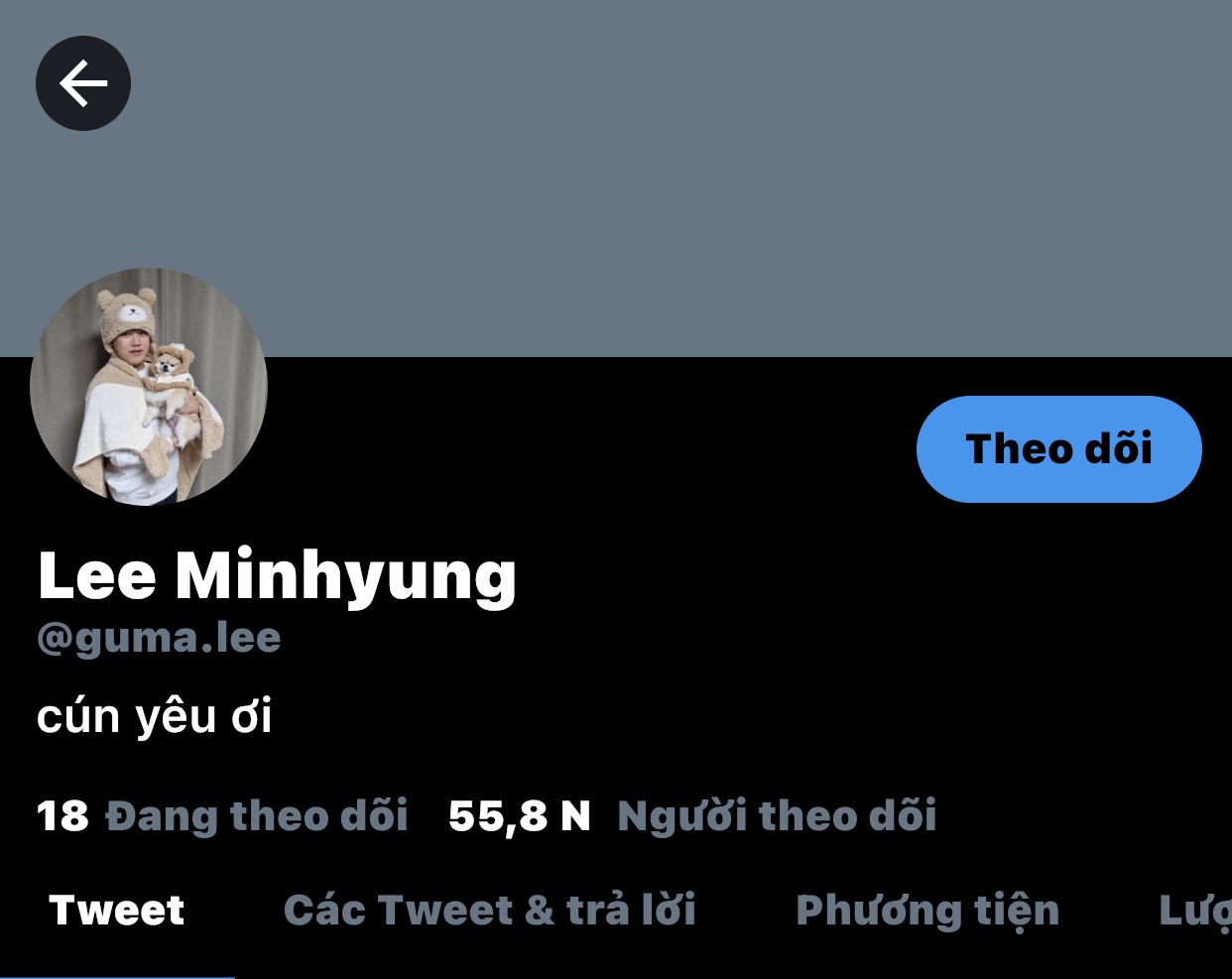
Task: Click the blue underline below Tweet
Action: tap(117, 976)
